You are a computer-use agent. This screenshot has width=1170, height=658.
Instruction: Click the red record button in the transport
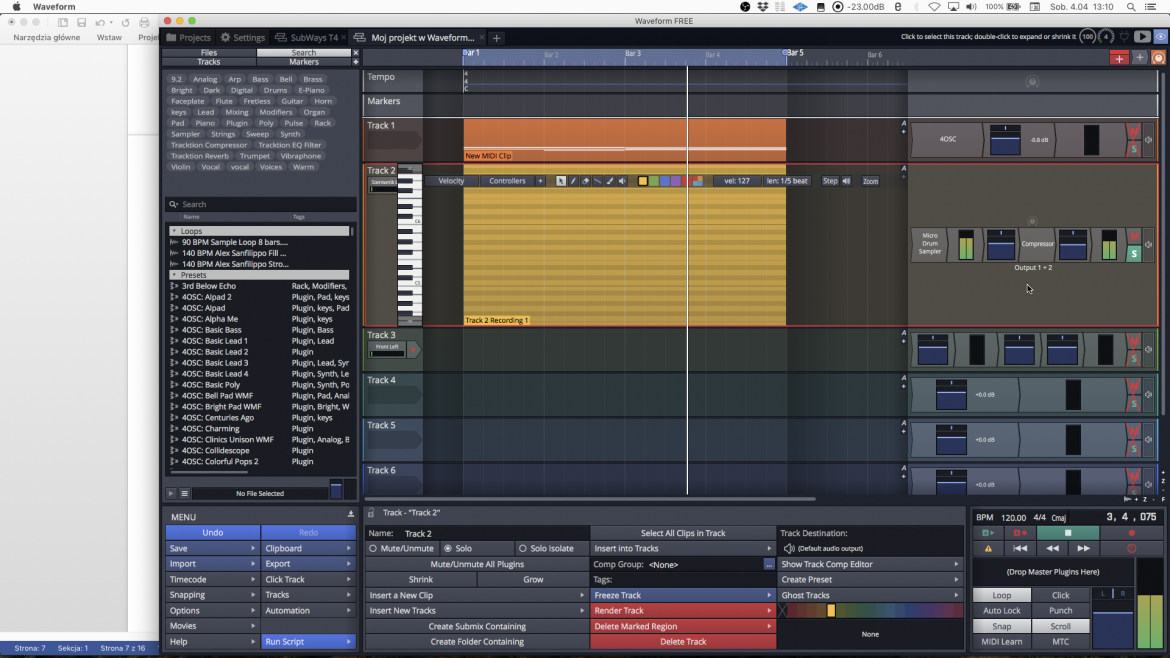coord(1131,533)
